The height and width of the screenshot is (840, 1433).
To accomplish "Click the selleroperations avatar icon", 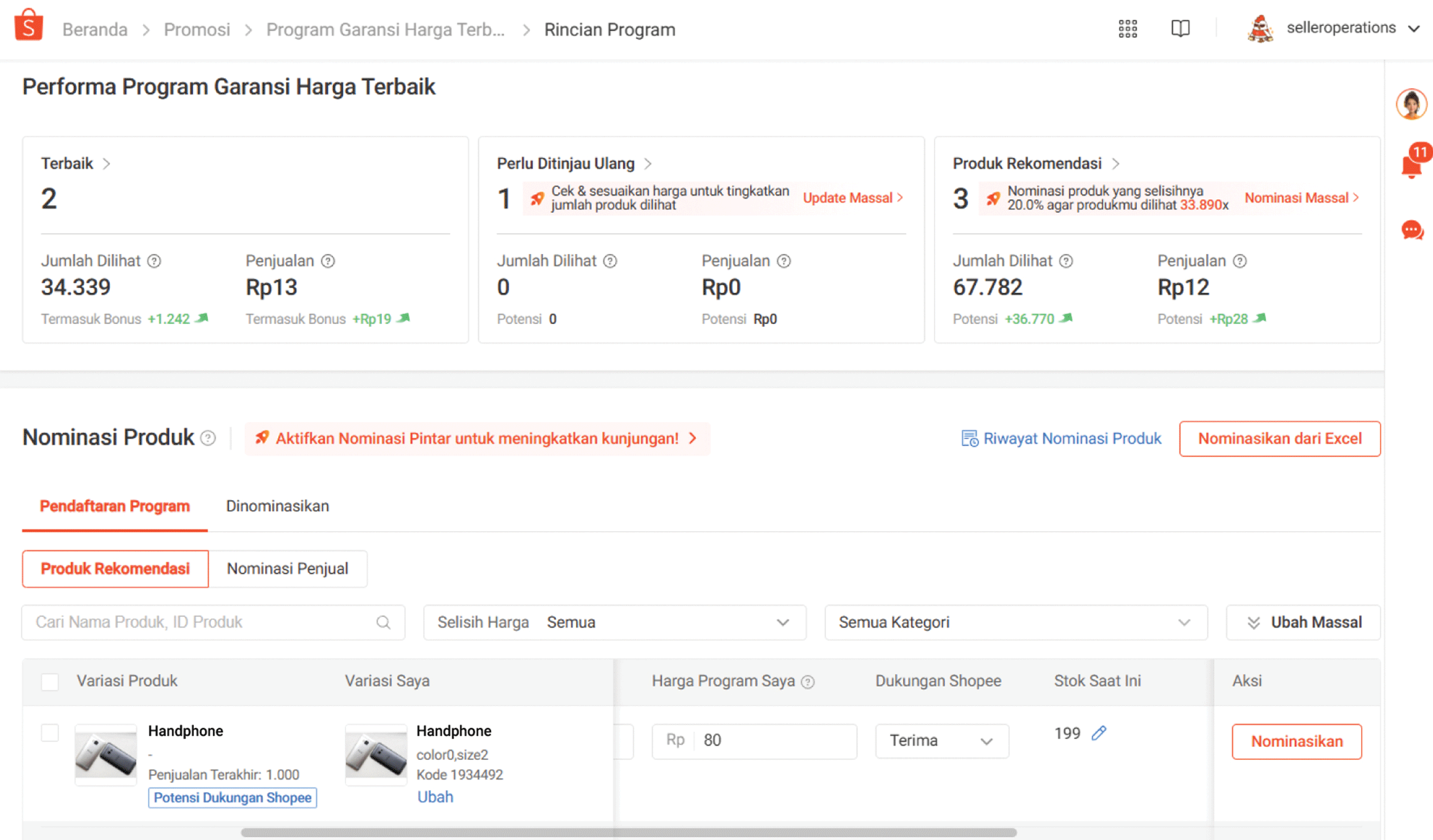I will click(1260, 28).
